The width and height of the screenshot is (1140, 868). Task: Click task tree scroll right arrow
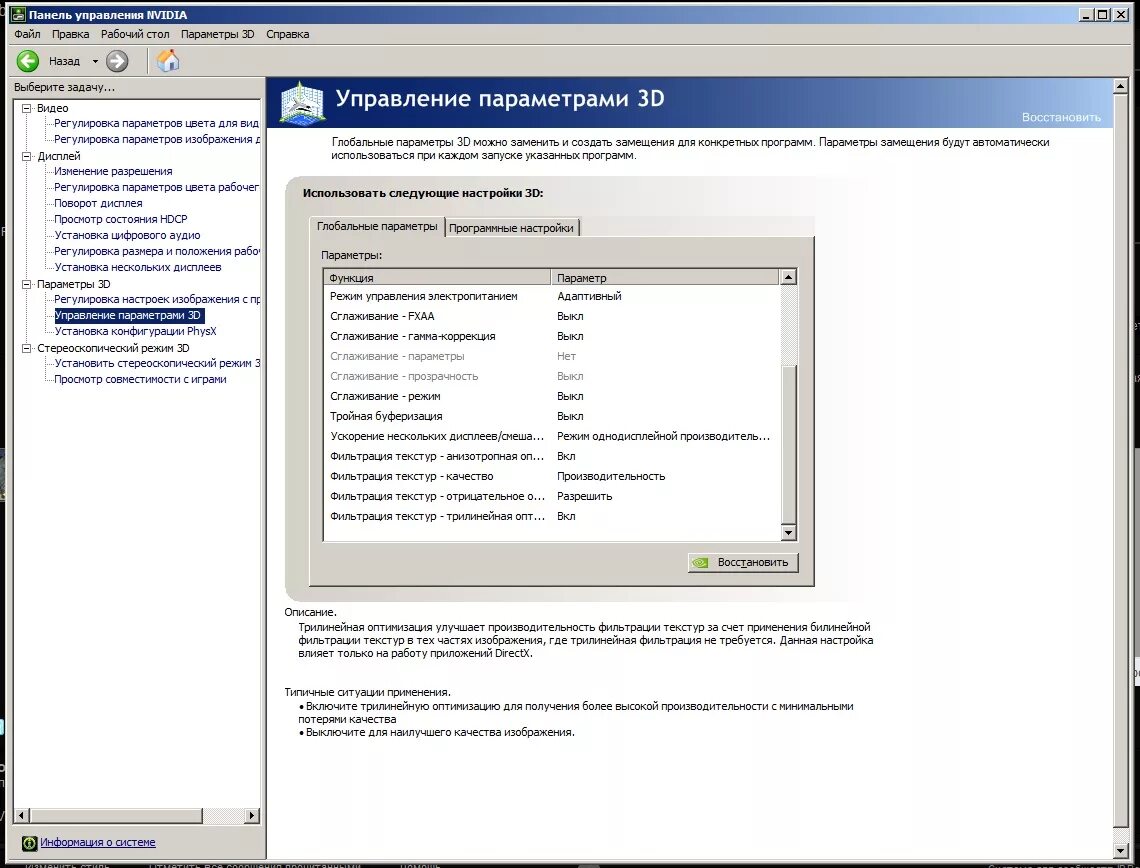click(252, 816)
